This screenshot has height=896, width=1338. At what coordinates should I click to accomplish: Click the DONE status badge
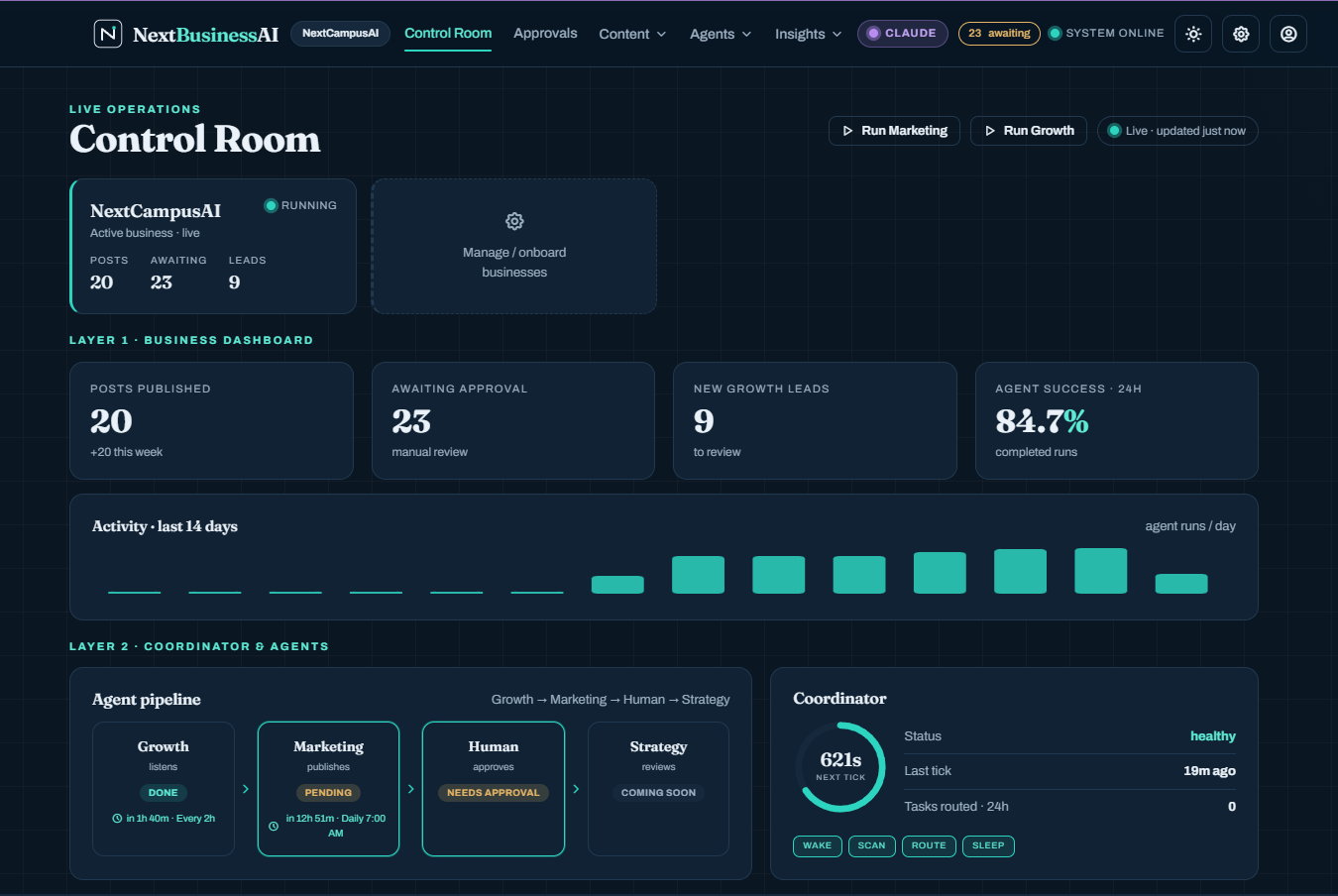click(164, 793)
